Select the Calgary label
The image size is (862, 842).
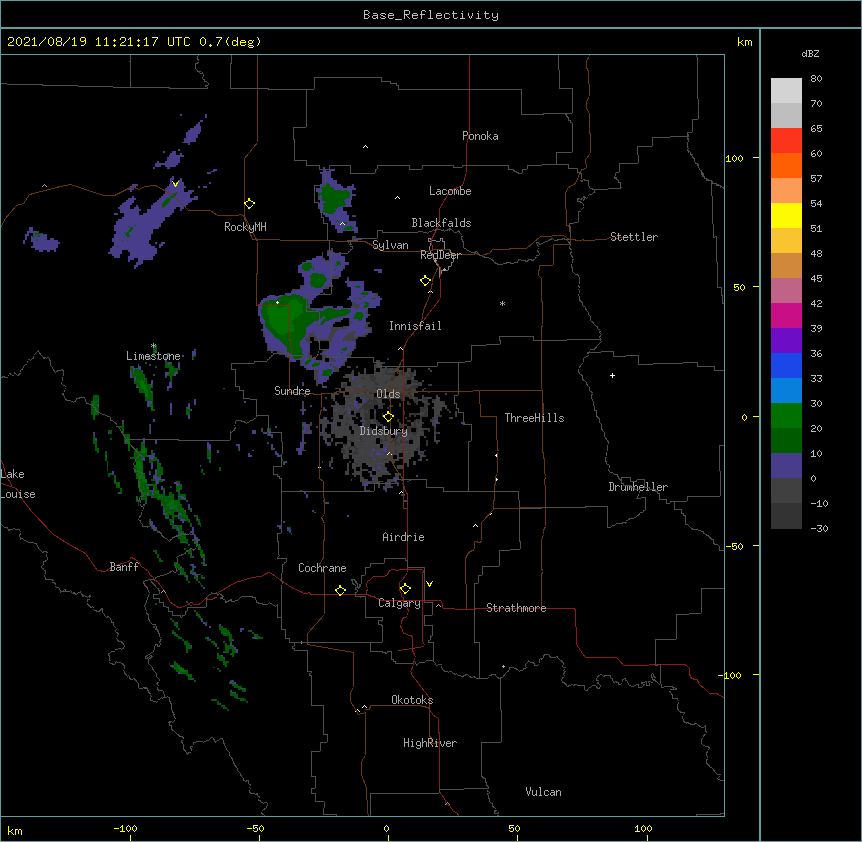pyautogui.click(x=399, y=603)
